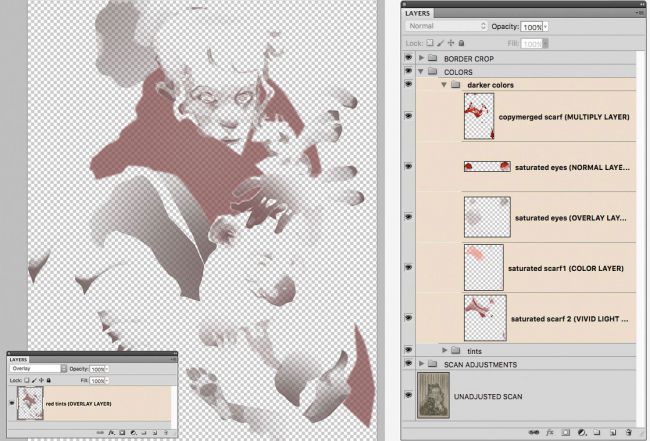The width and height of the screenshot is (650, 441).
Task: Select the copymerged scarf (MULTIPLY LAYER) layer
Action: (x=560, y=116)
